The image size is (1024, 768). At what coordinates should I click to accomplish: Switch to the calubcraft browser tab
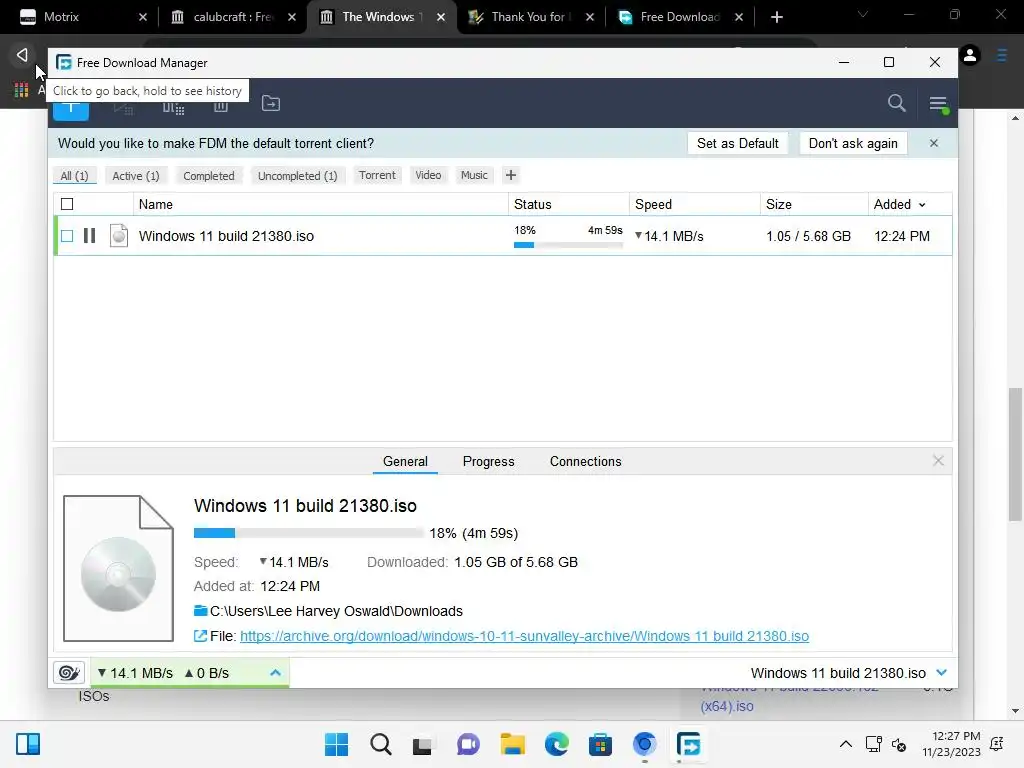pyautogui.click(x=232, y=17)
